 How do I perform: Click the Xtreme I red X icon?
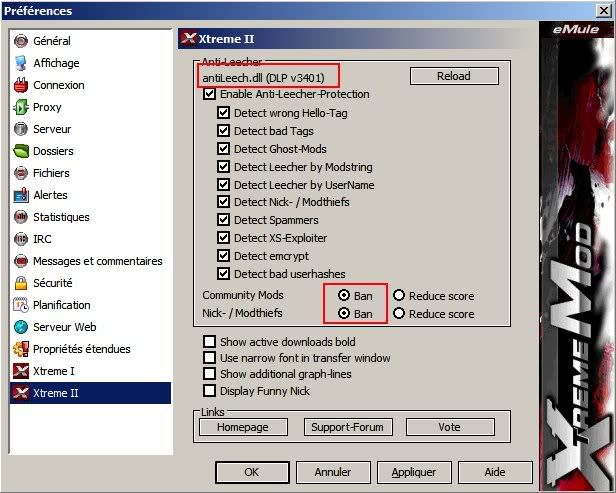[21, 371]
